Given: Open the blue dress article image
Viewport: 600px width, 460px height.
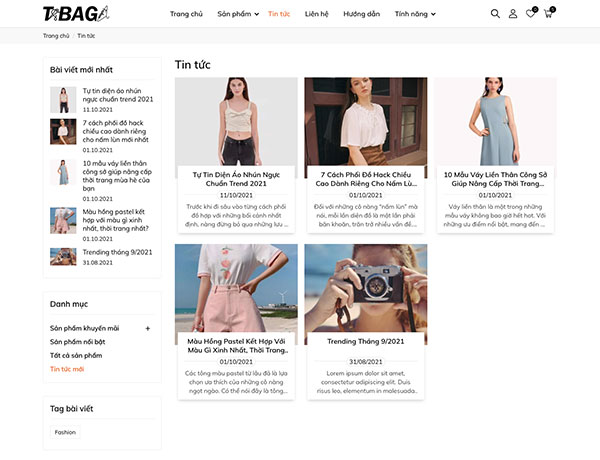Looking at the screenshot, I should 495,122.
